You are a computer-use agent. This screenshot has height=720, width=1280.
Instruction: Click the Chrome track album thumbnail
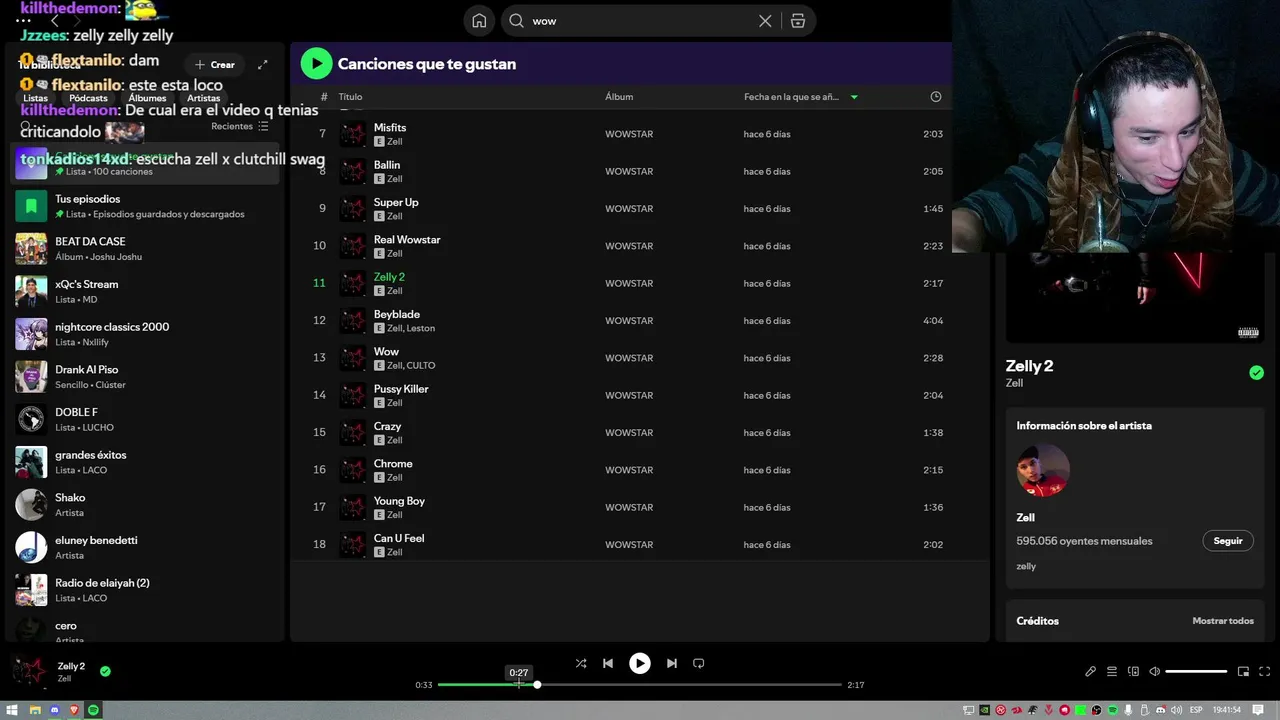353,470
